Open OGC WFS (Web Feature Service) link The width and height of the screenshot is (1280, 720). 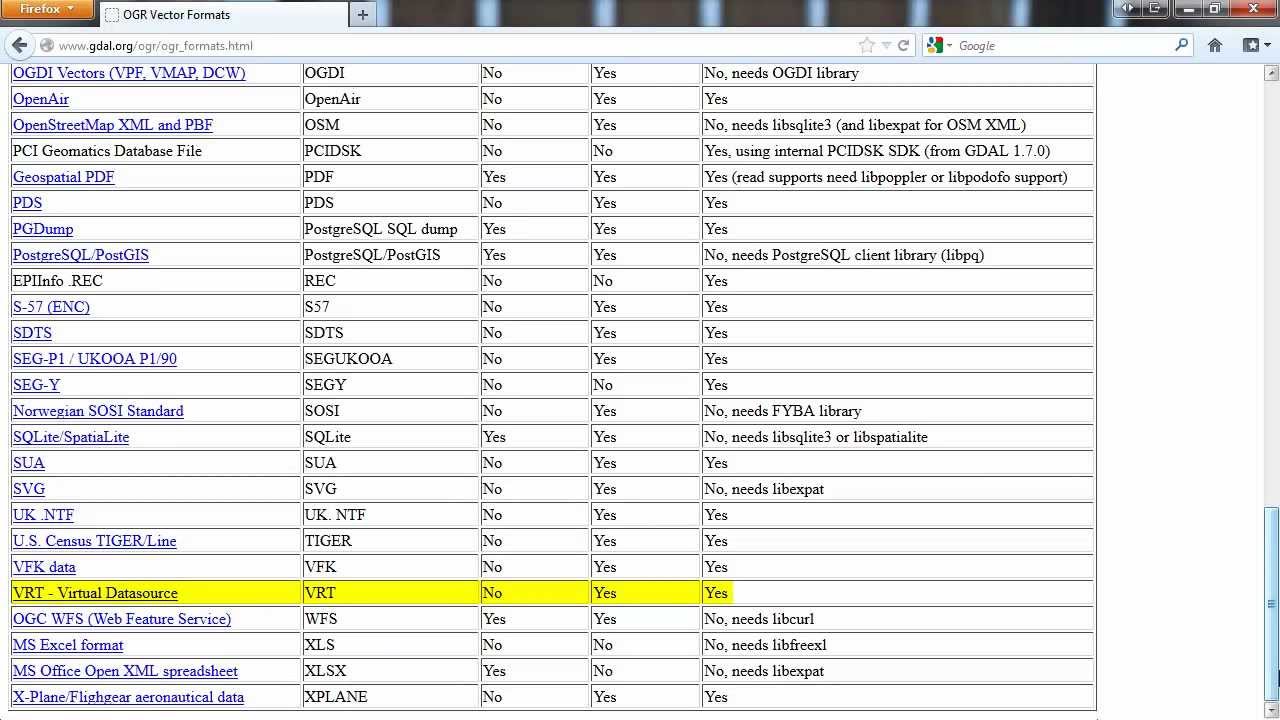click(x=122, y=619)
